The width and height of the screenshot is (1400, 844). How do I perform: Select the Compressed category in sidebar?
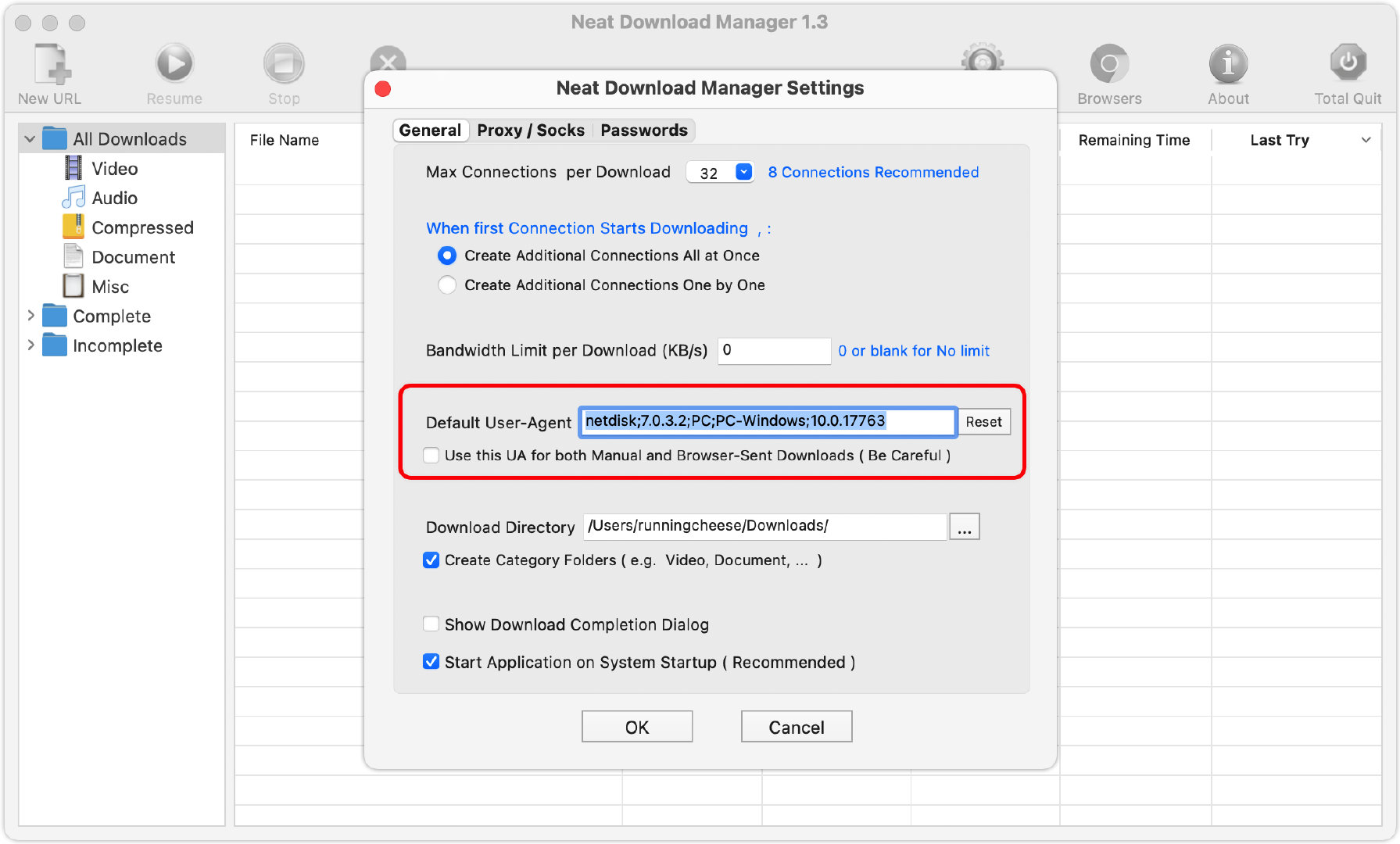point(142,228)
